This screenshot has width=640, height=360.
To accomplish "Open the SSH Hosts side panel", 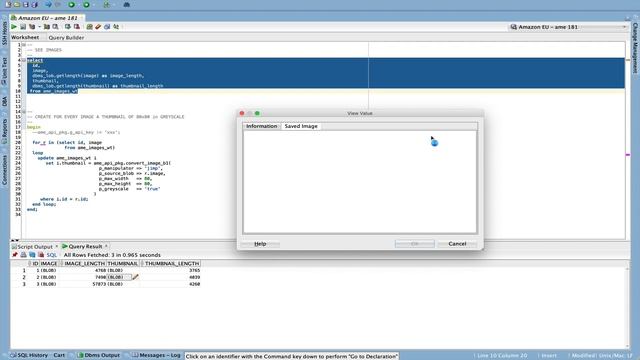I will [x=4, y=33].
